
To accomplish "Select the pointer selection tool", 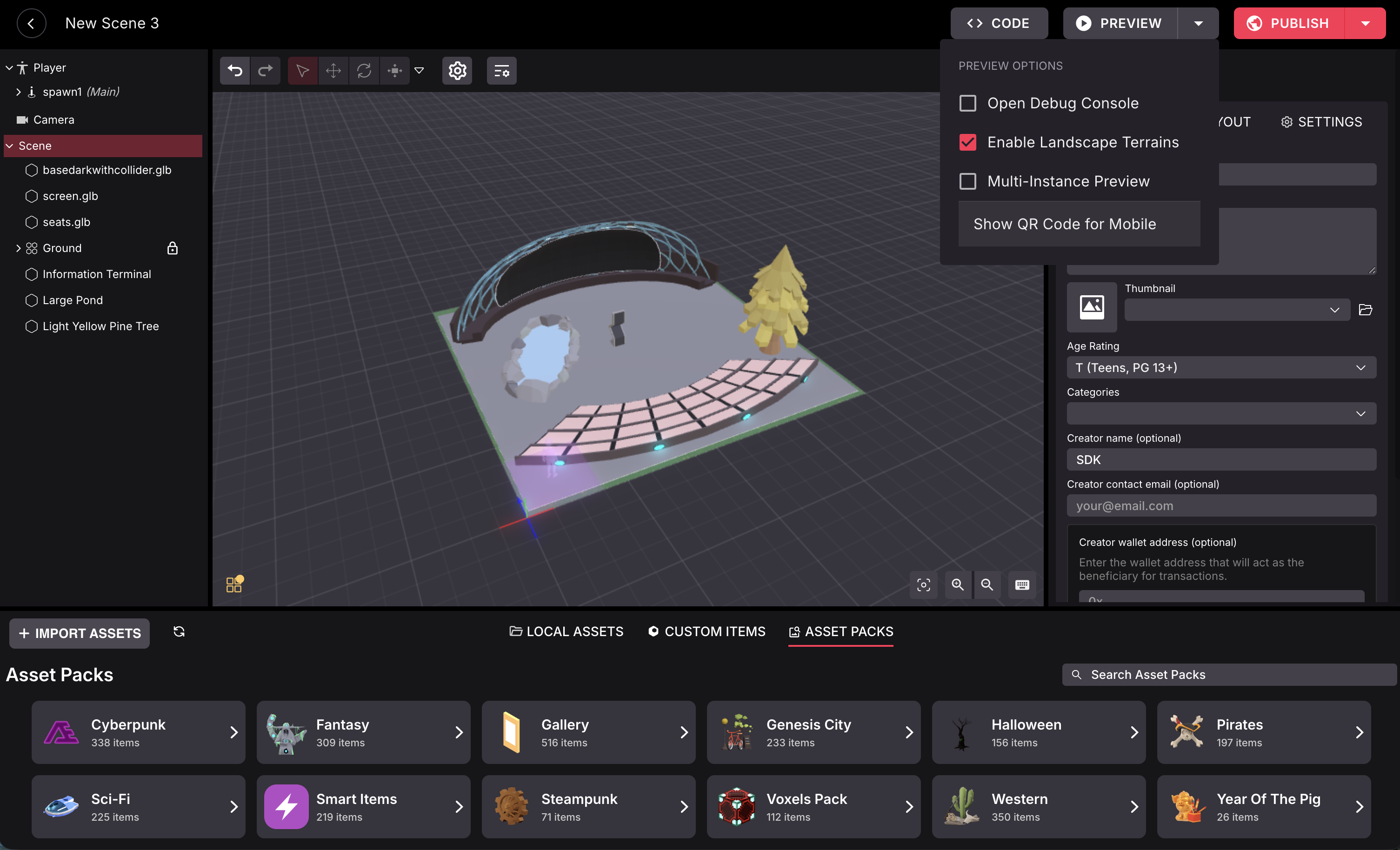I will (x=302, y=71).
